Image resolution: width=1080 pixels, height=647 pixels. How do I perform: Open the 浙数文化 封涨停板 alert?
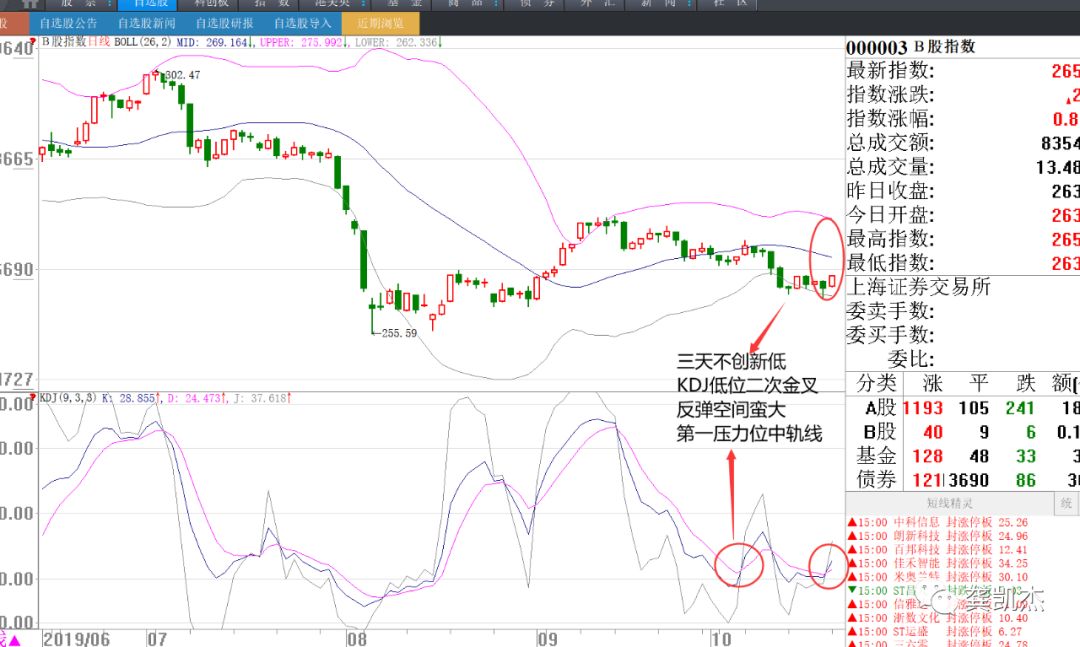coord(937,618)
